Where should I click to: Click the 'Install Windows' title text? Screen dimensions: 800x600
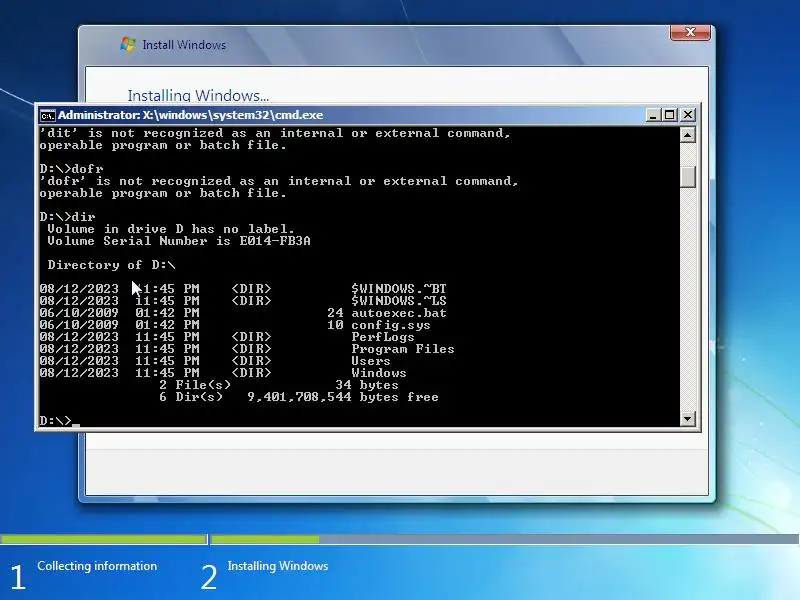click(184, 45)
